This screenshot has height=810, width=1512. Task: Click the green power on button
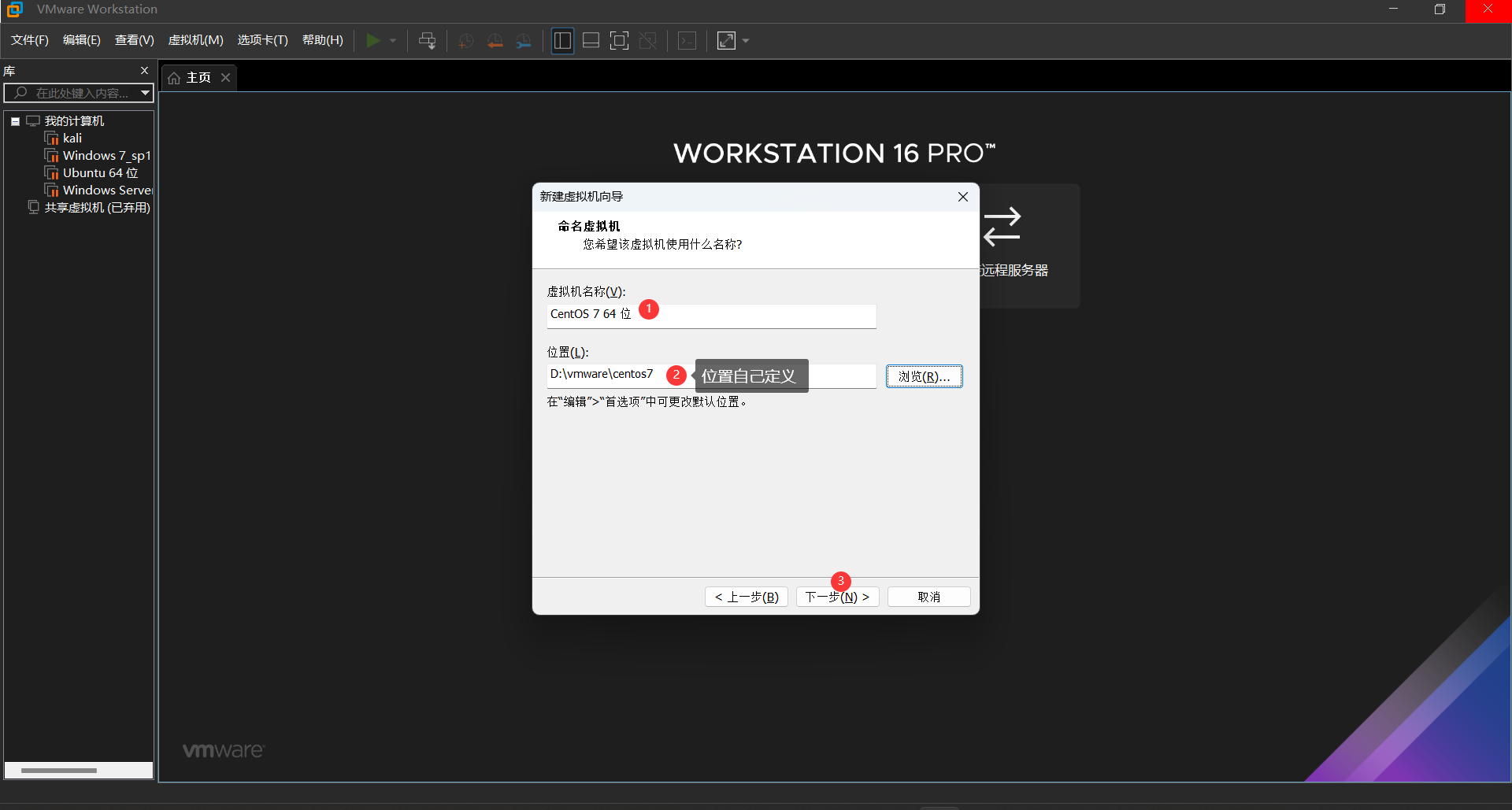[x=373, y=41]
